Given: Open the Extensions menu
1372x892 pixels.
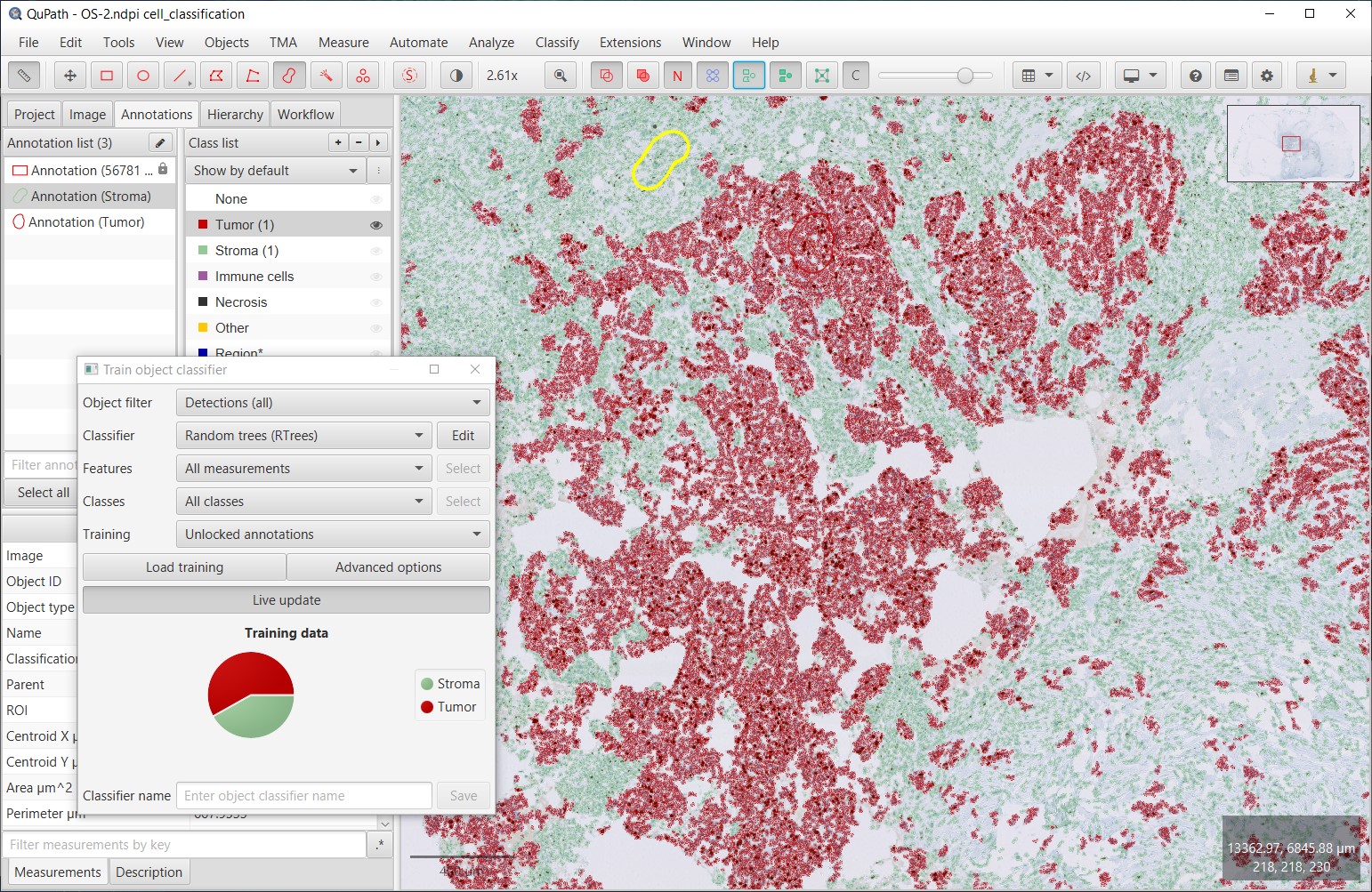Looking at the screenshot, I should click(630, 42).
